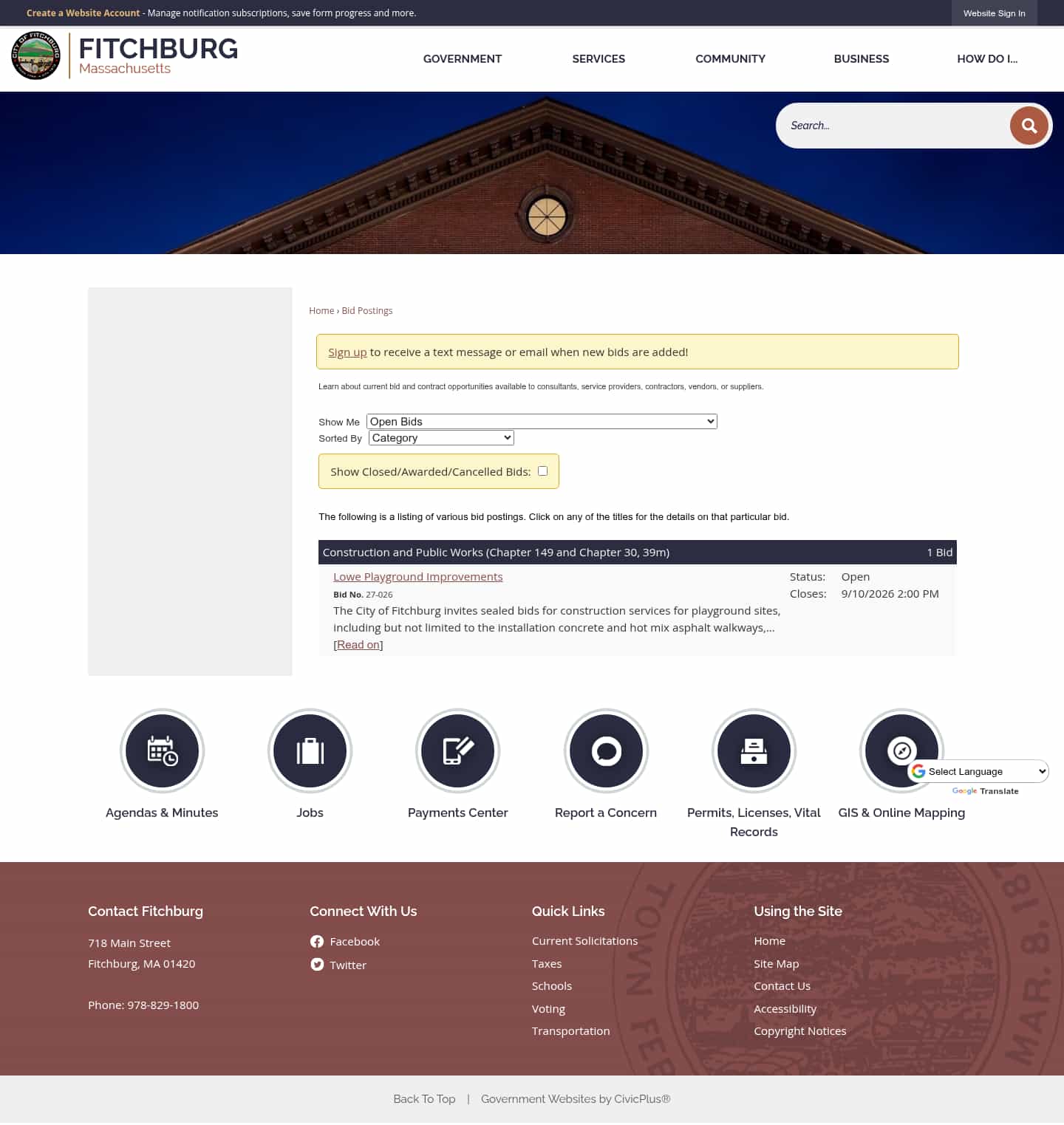Viewport: 1064px width, 1125px height.
Task: Open Transportation quick link
Action: coord(571,1031)
